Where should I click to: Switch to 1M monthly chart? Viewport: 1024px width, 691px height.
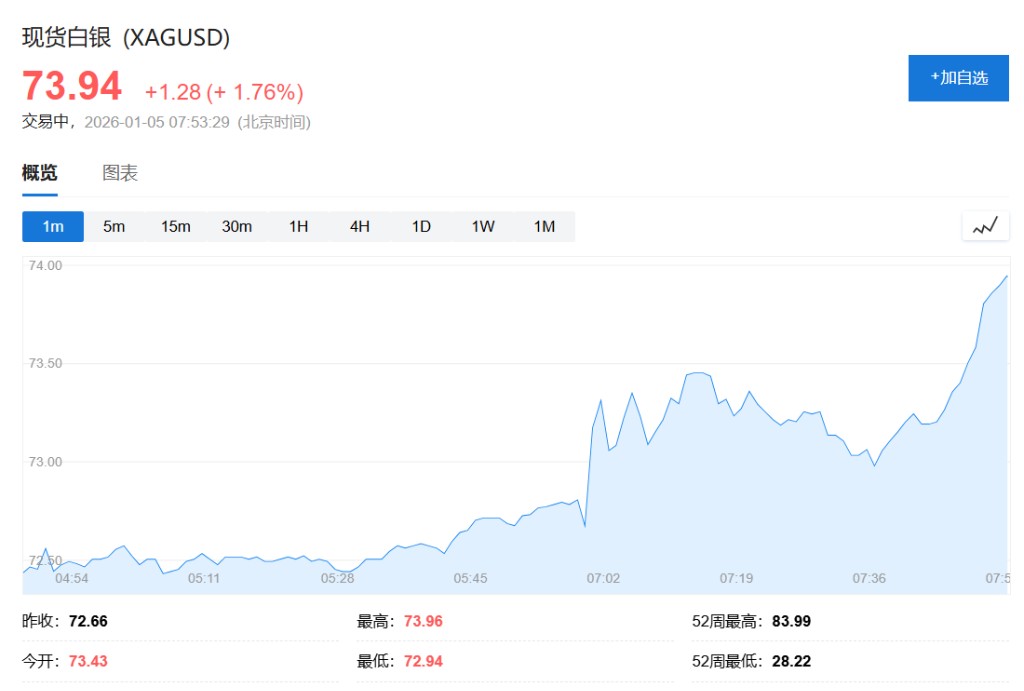click(544, 226)
